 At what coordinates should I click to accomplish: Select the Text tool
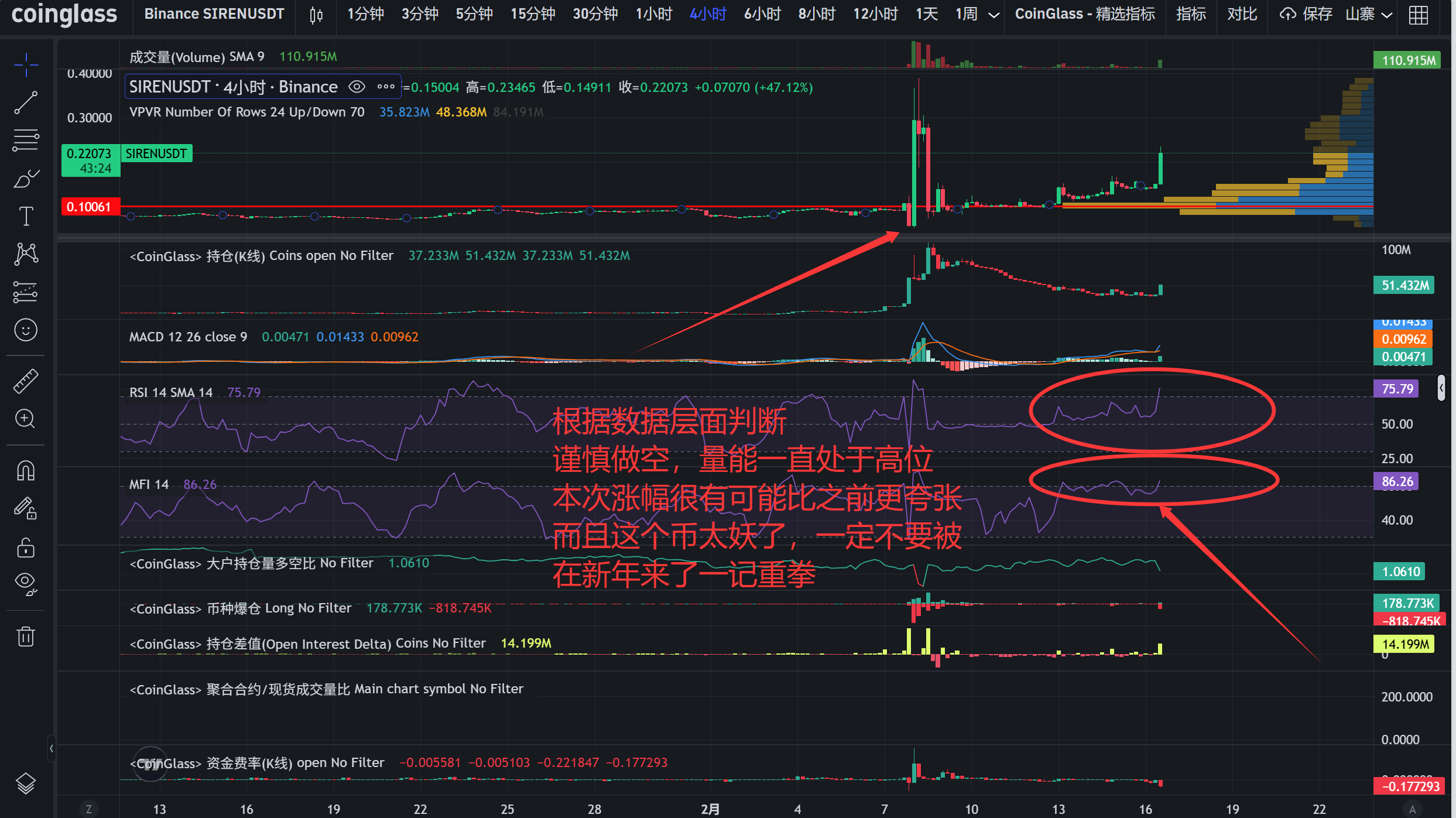pyautogui.click(x=26, y=216)
